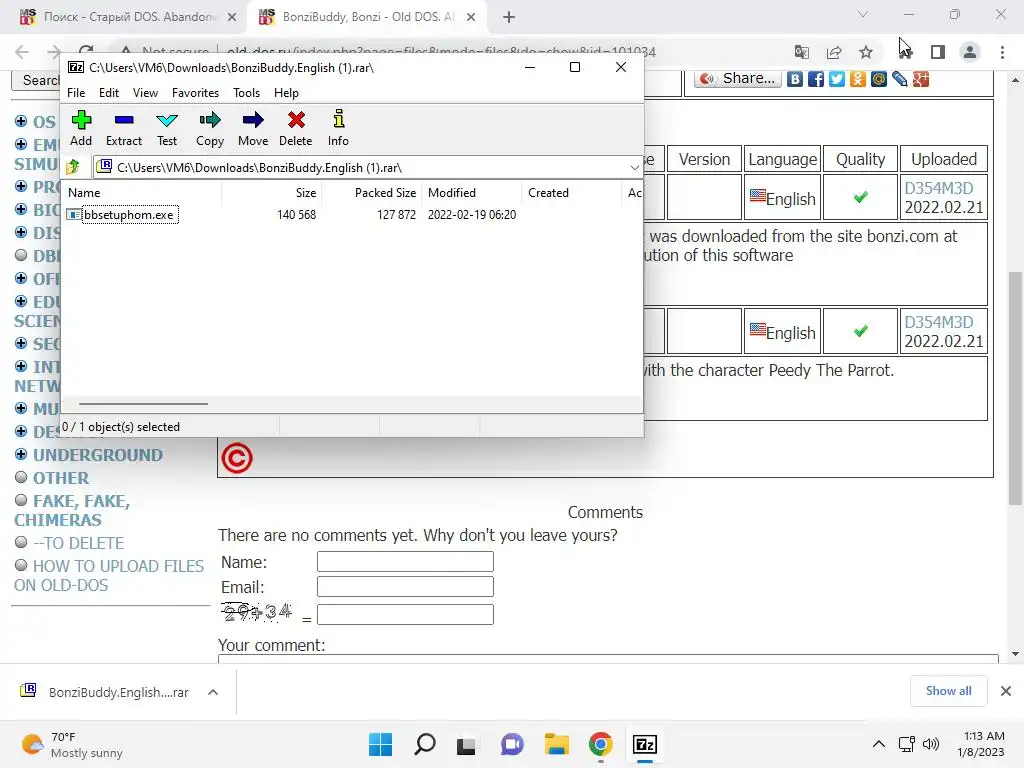The height and width of the screenshot is (768, 1024).
Task: Open Windows Search from taskbar
Action: [x=424, y=744]
